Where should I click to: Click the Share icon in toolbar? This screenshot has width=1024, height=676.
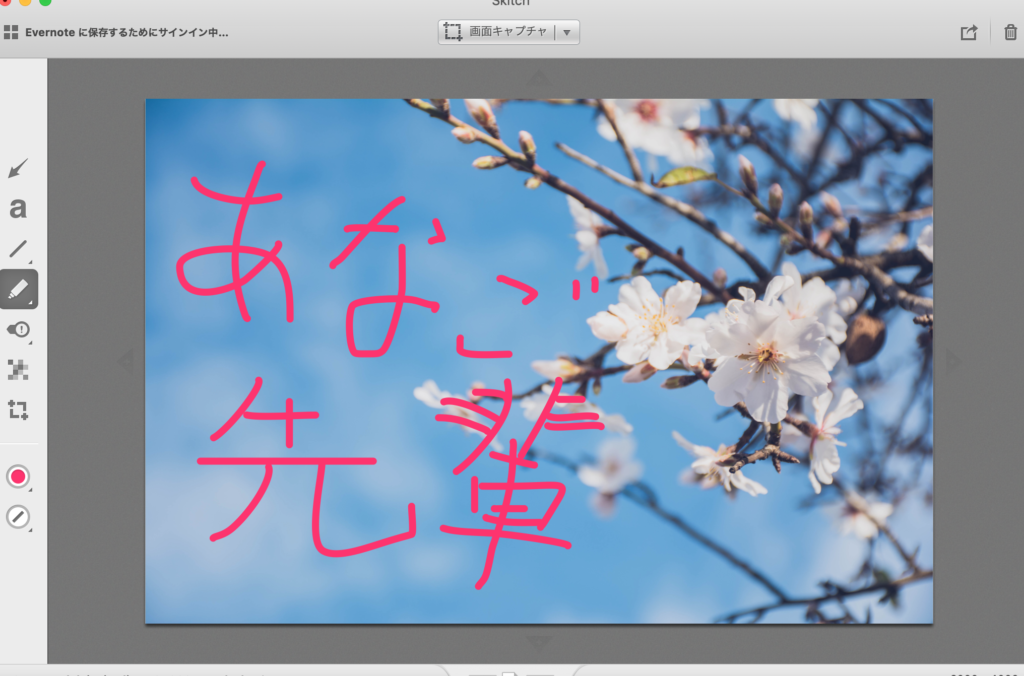click(968, 32)
